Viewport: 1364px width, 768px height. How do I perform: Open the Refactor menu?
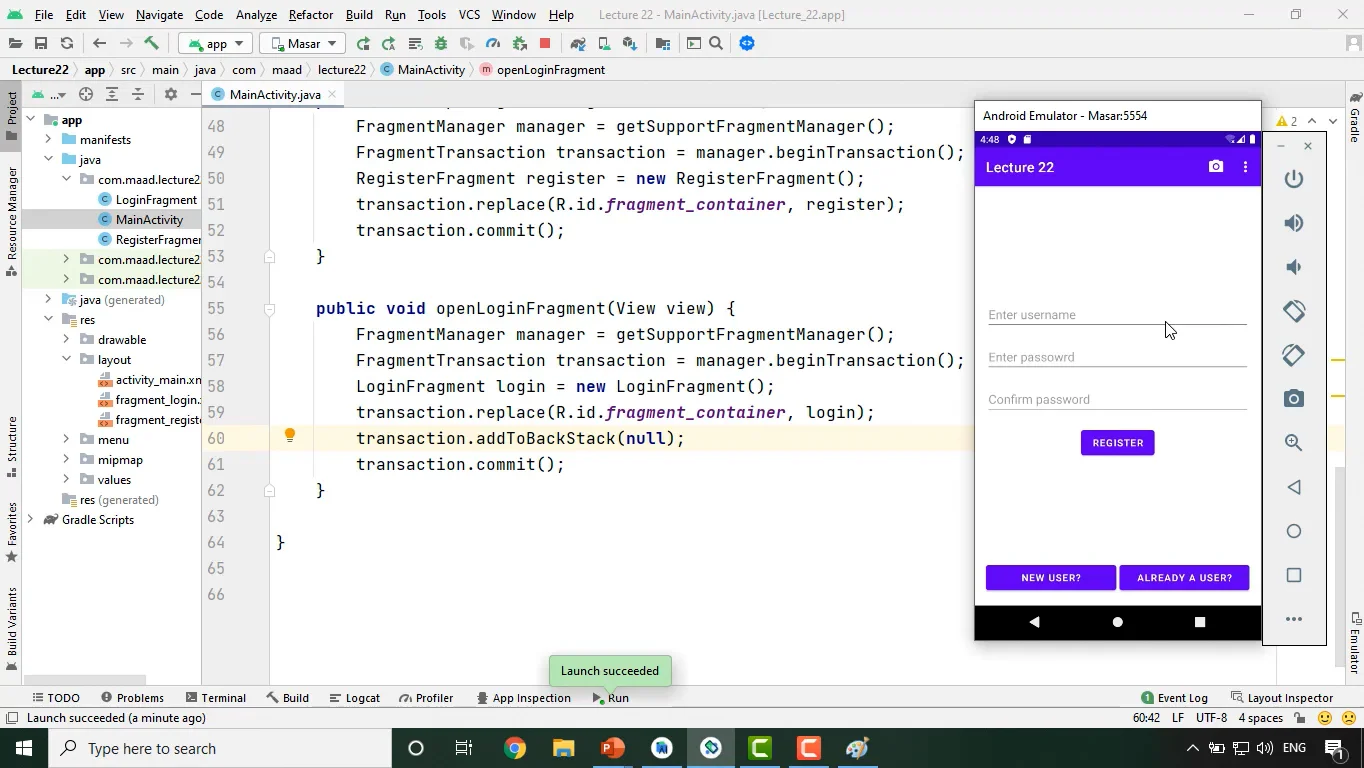pyautogui.click(x=310, y=15)
